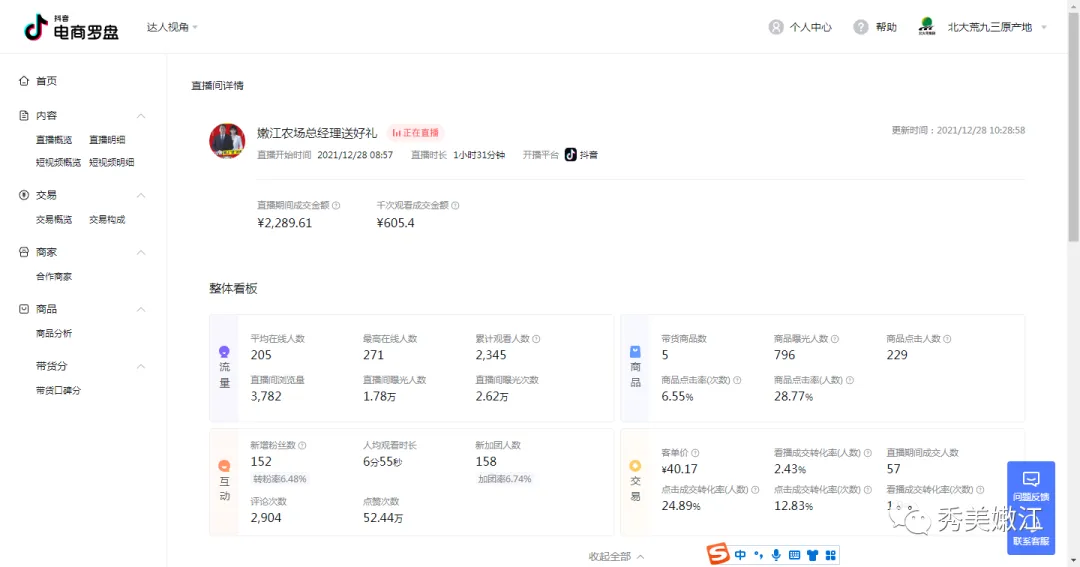Click the 交易 coin icon
Viewport: 1080px width, 567px height.
tap(24, 195)
